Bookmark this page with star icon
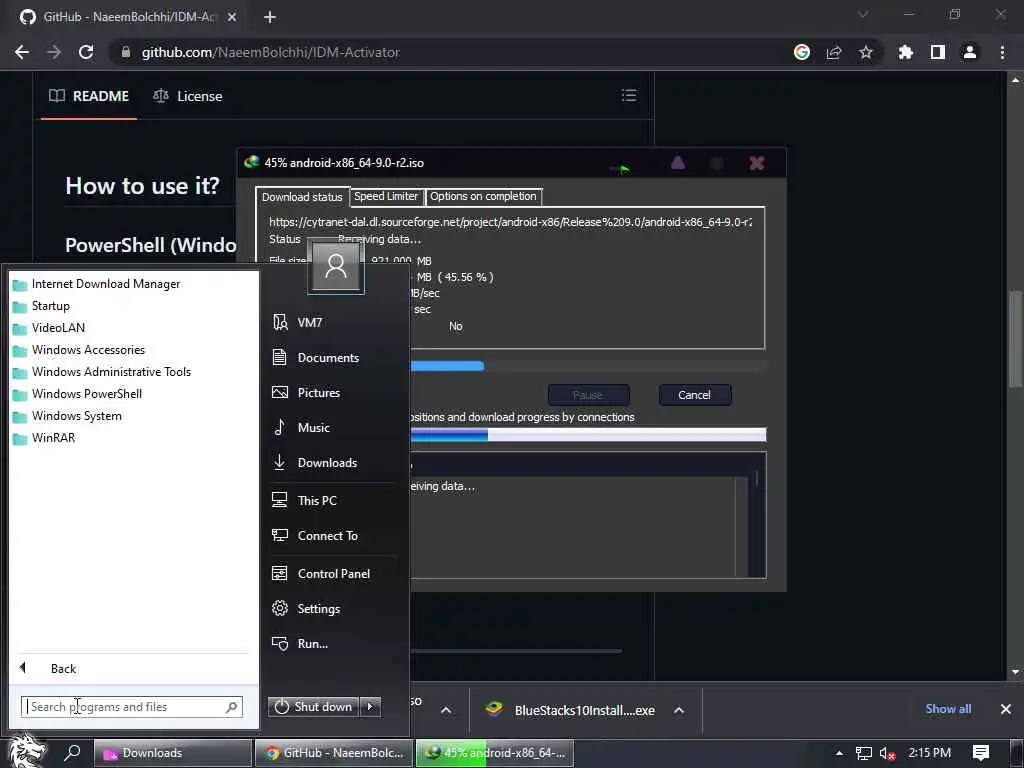The width and height of the screenshot is (1024, 768). [866, 52]
